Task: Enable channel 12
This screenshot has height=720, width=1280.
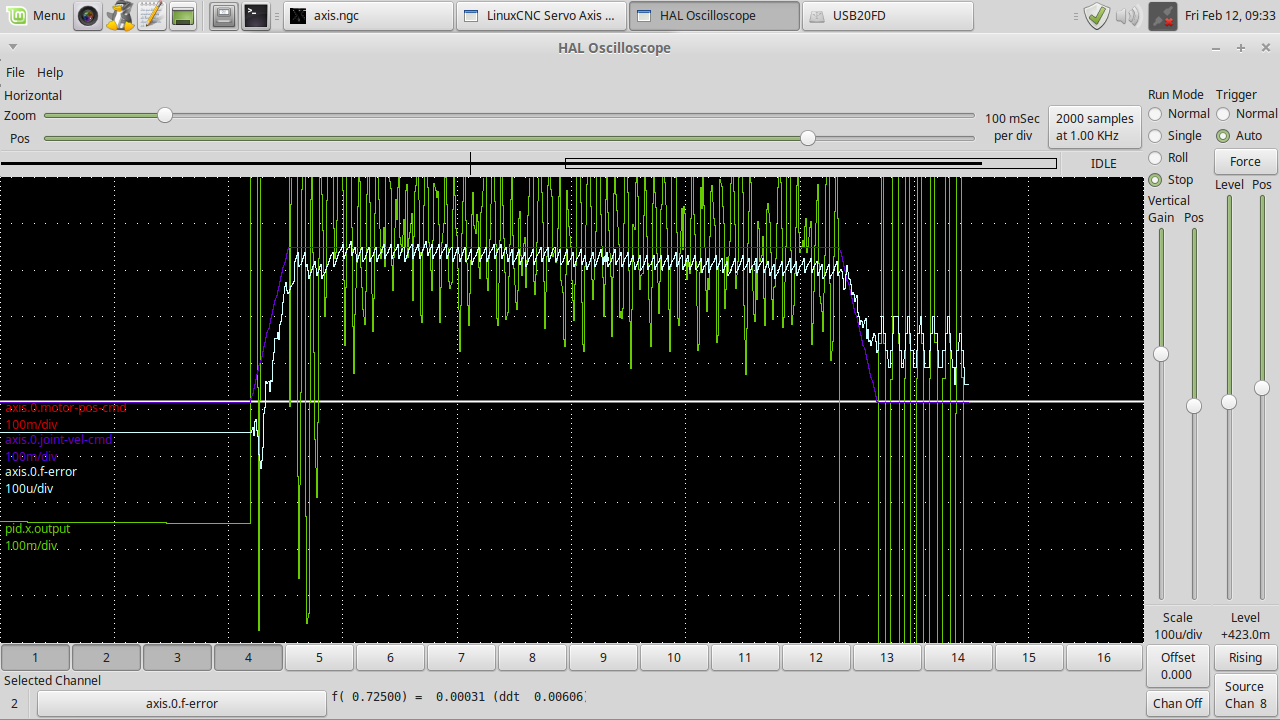Action: click(x=816, y=657)
